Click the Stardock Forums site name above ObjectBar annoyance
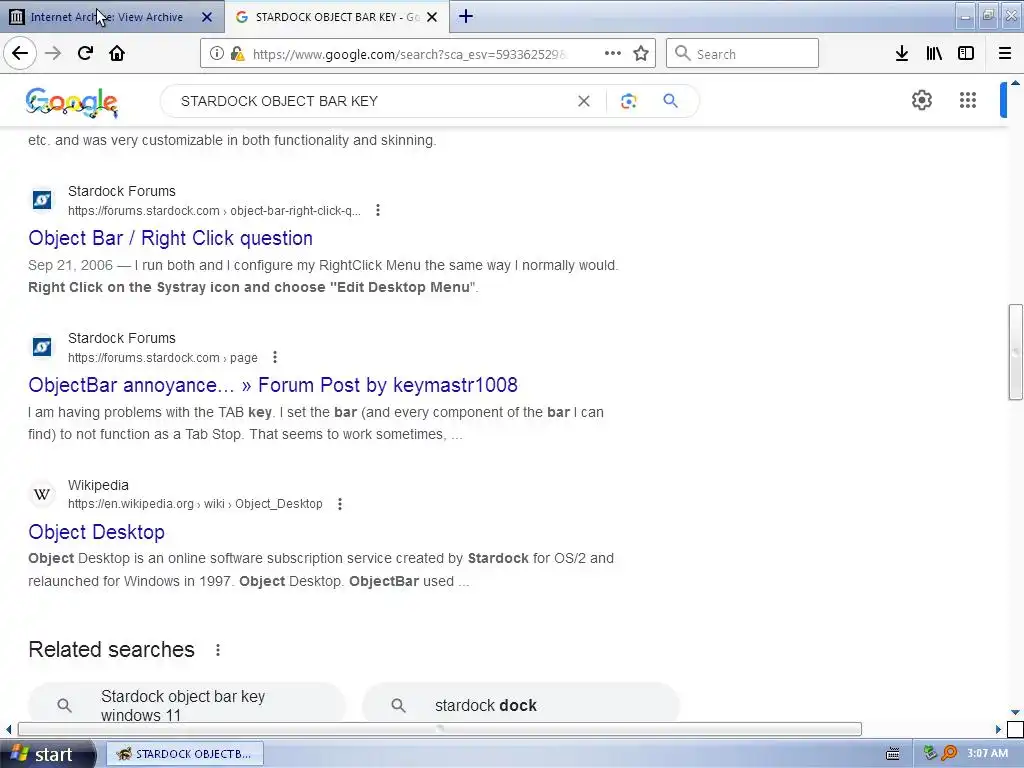Image resolution: width=1024 pixels, height=768 pixels. [121, 338]
